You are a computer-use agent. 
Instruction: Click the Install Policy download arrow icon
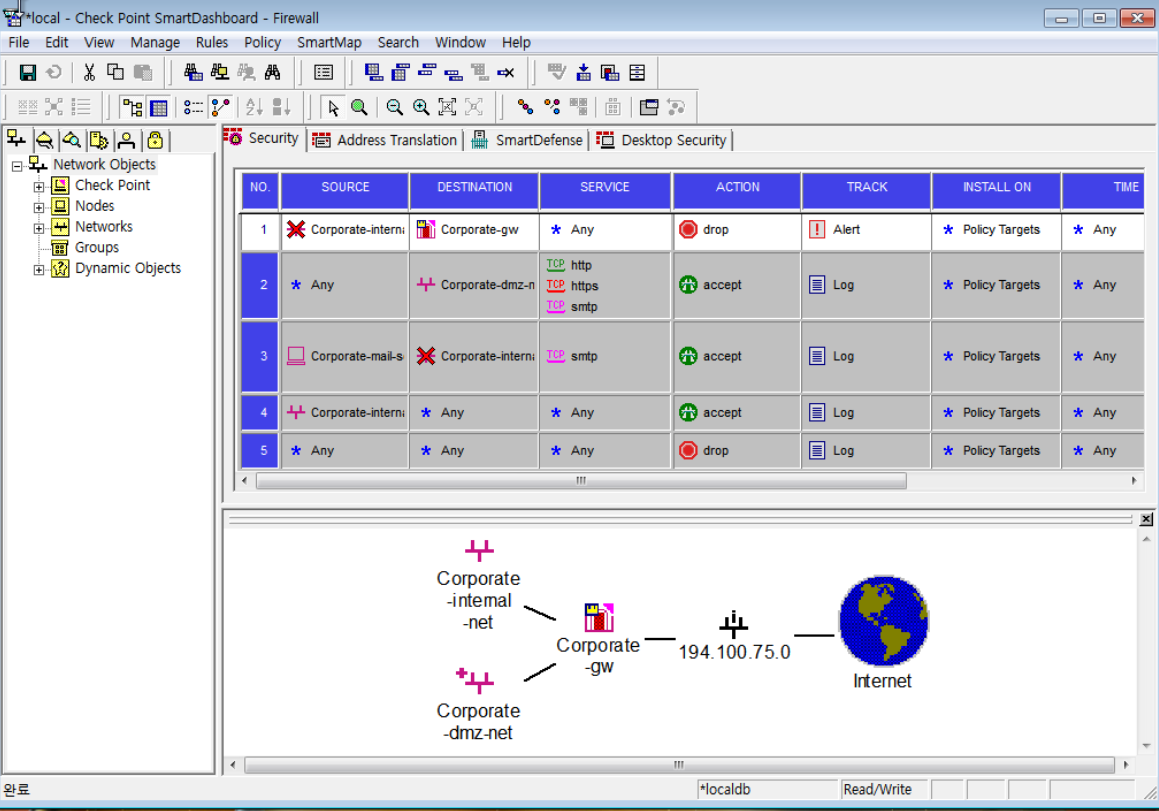584,72
